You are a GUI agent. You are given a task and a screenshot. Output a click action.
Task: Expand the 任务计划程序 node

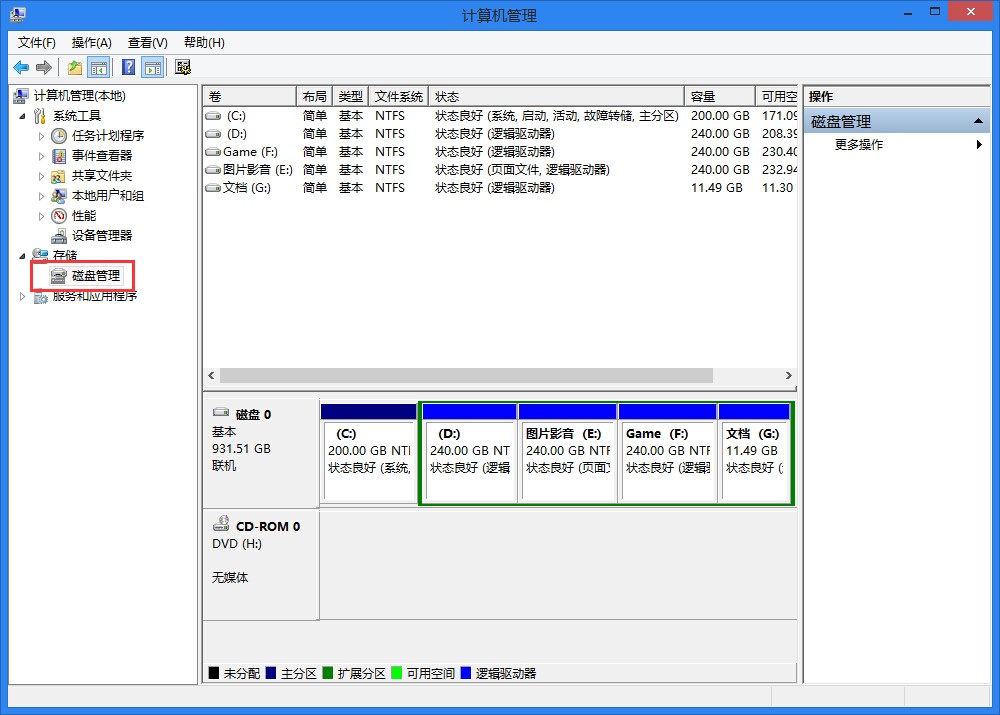point(41,136)
